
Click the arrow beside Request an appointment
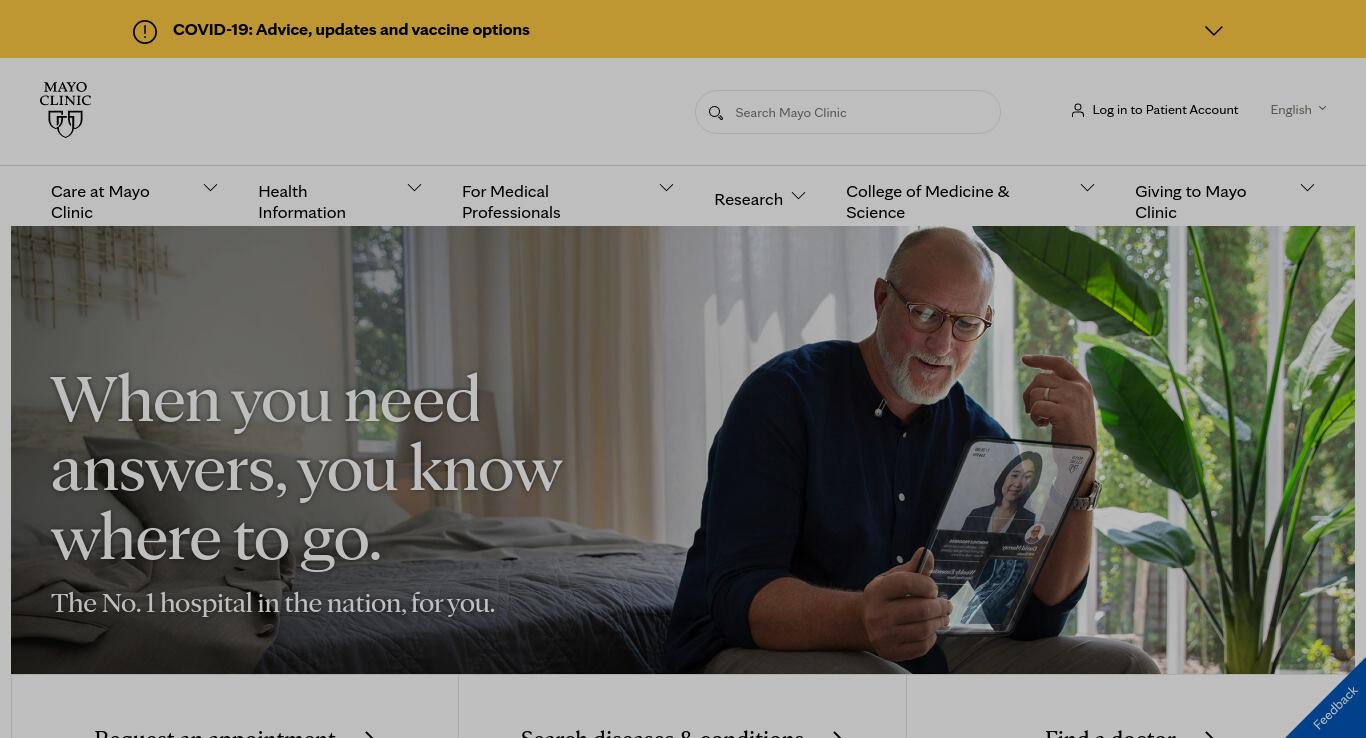[369, 734]
